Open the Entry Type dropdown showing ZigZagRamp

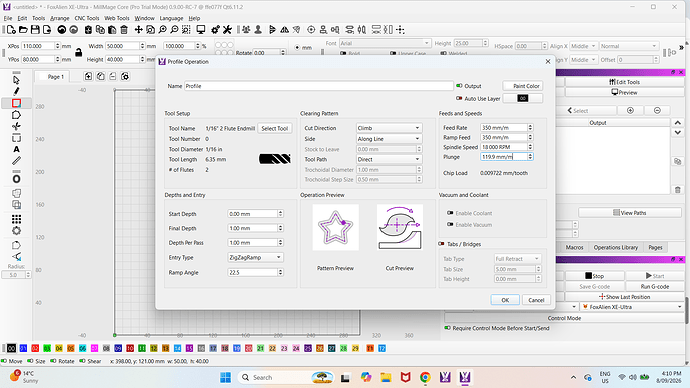click(255, 257)
